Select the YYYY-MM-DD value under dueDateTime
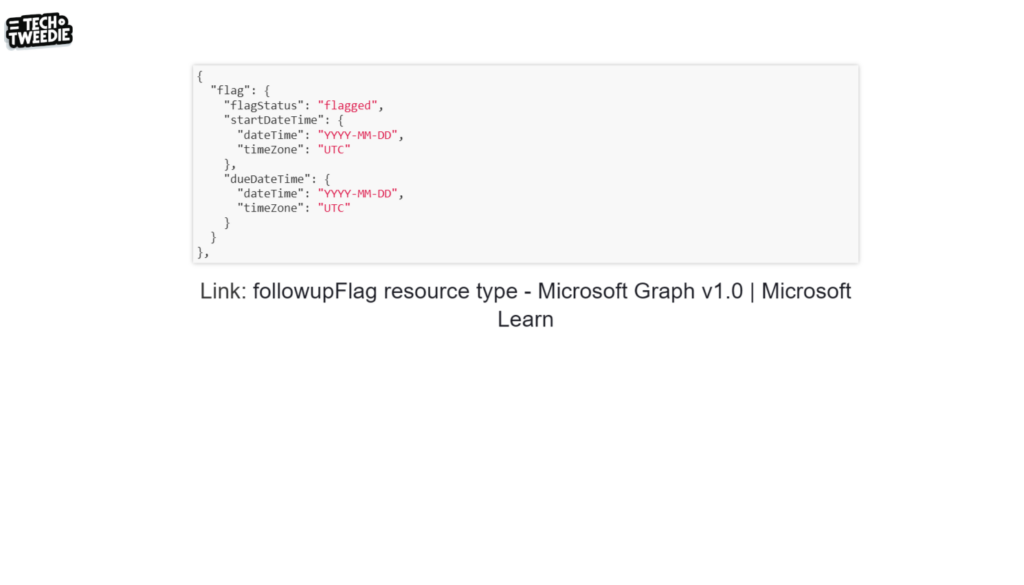The height and width of the screenshot is (585, 1024). tap(360, 193)
